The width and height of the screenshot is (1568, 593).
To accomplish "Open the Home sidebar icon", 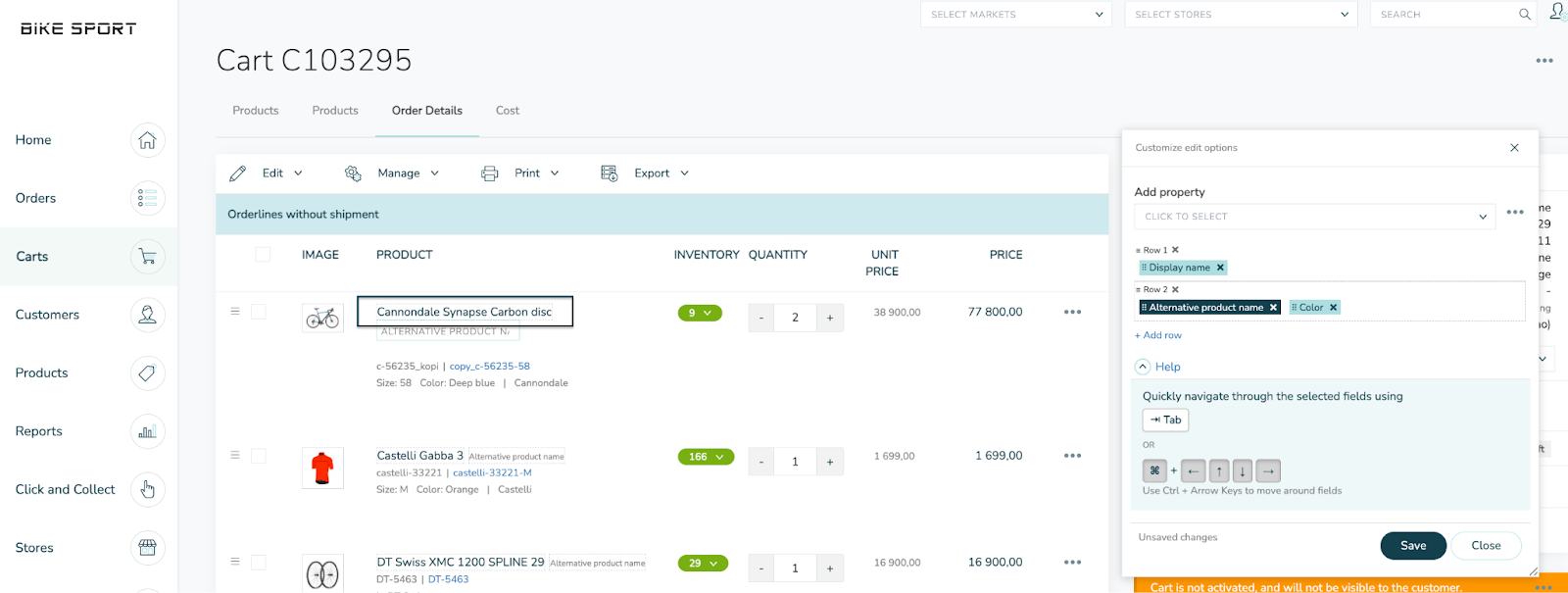I will pos(147,140).
